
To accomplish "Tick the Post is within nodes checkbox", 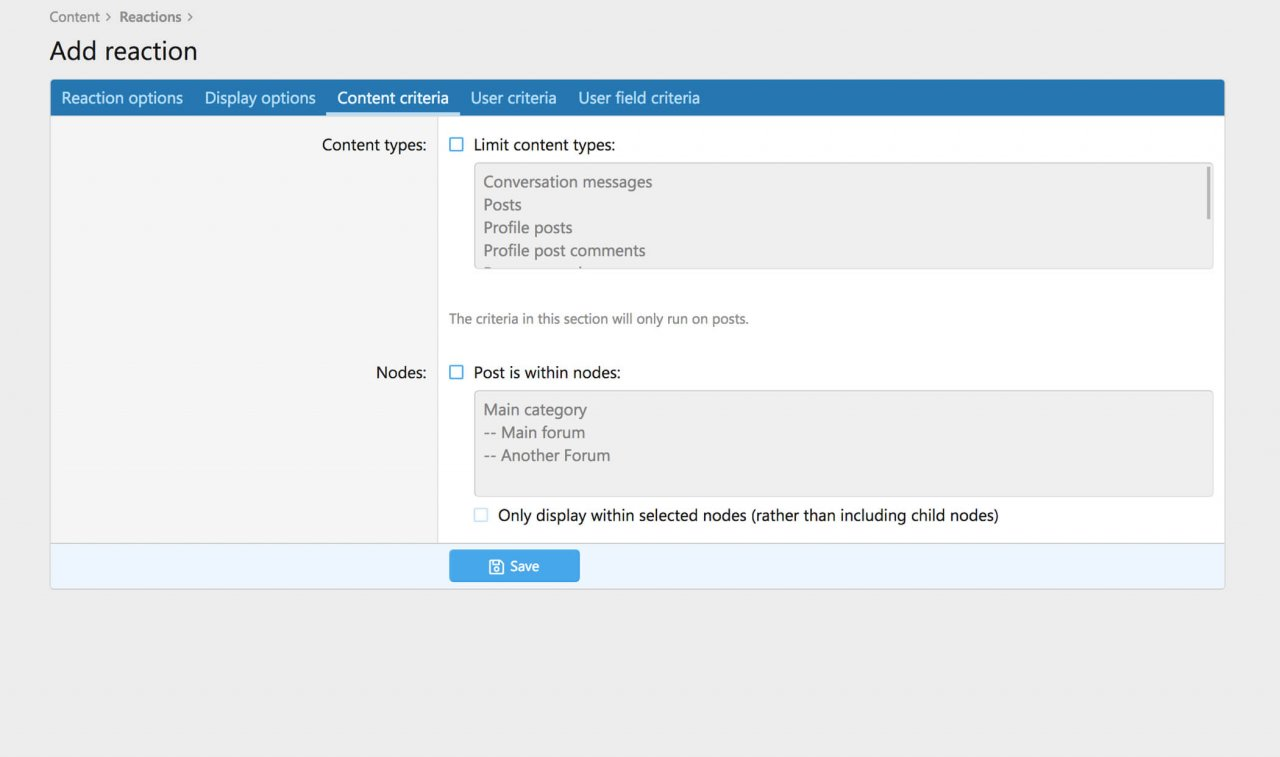I will (x=457, y=372).
